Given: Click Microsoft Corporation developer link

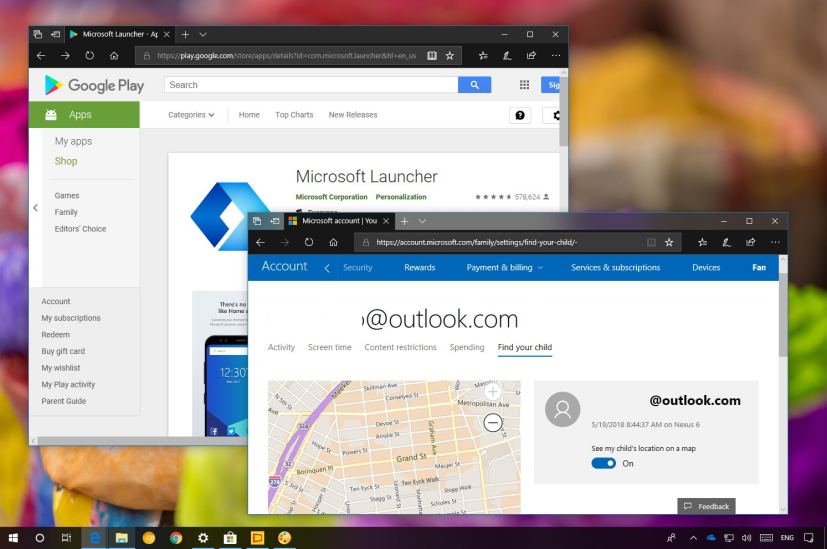Looking at the screenshot, I should tap(331, 197).
